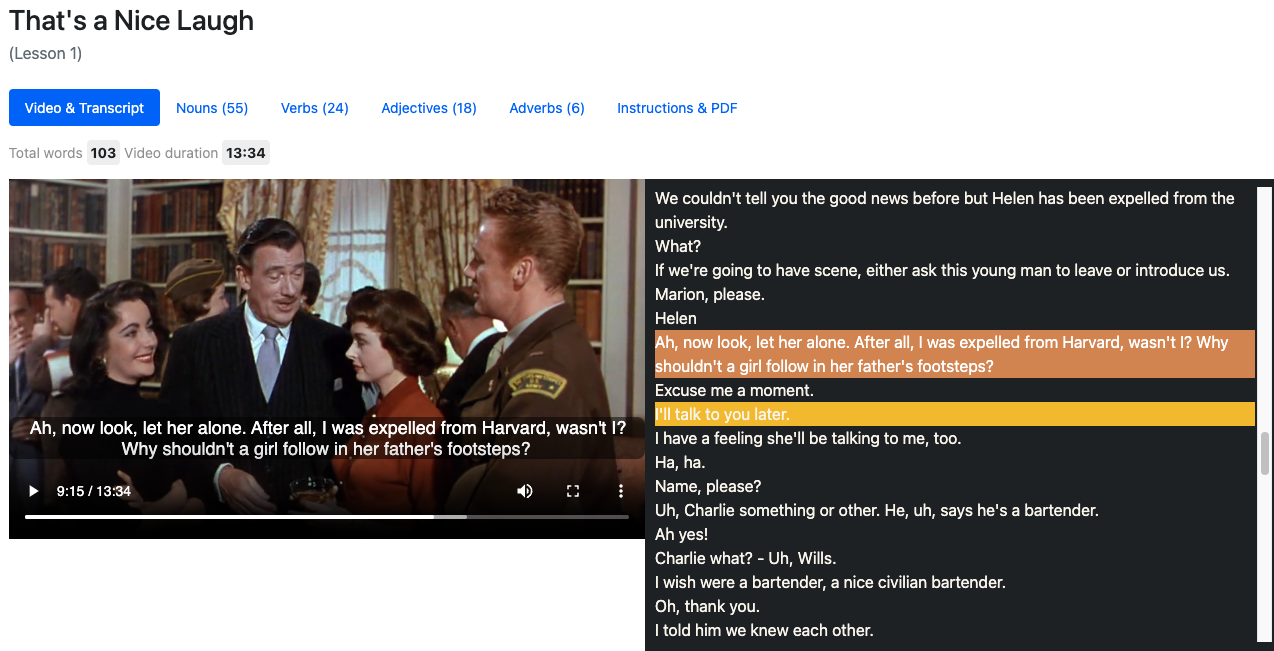
Task: Select transcript line "Ha, ha."
Action: (955, 462)
